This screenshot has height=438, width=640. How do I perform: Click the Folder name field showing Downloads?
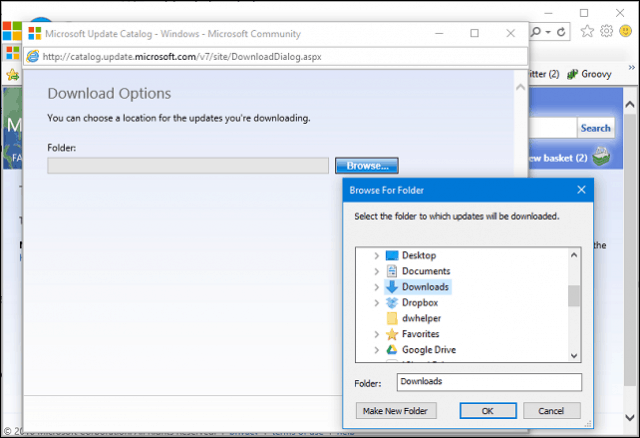pos(489,382)
